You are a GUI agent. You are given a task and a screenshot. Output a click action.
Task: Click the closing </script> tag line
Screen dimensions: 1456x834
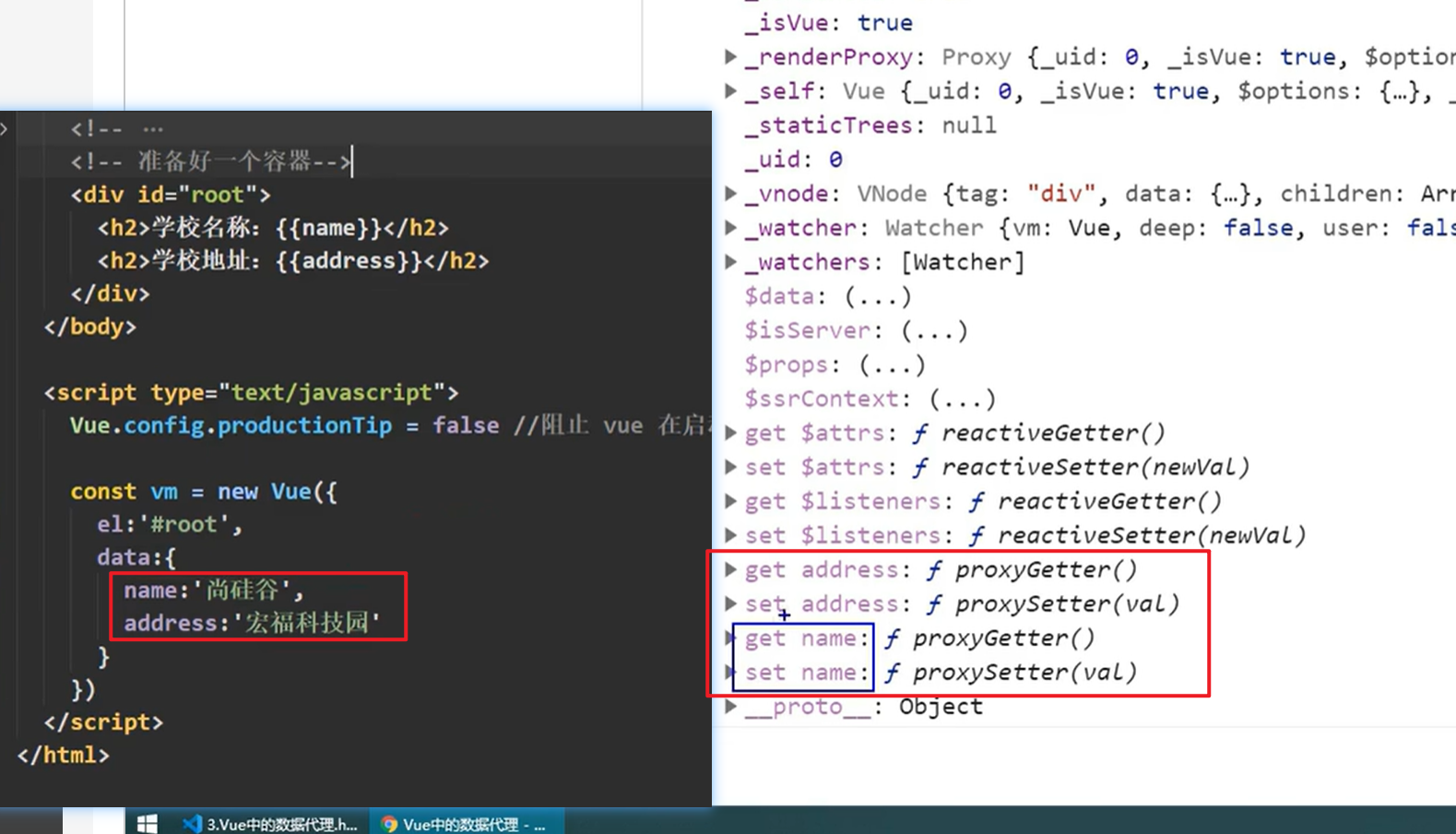103,722
